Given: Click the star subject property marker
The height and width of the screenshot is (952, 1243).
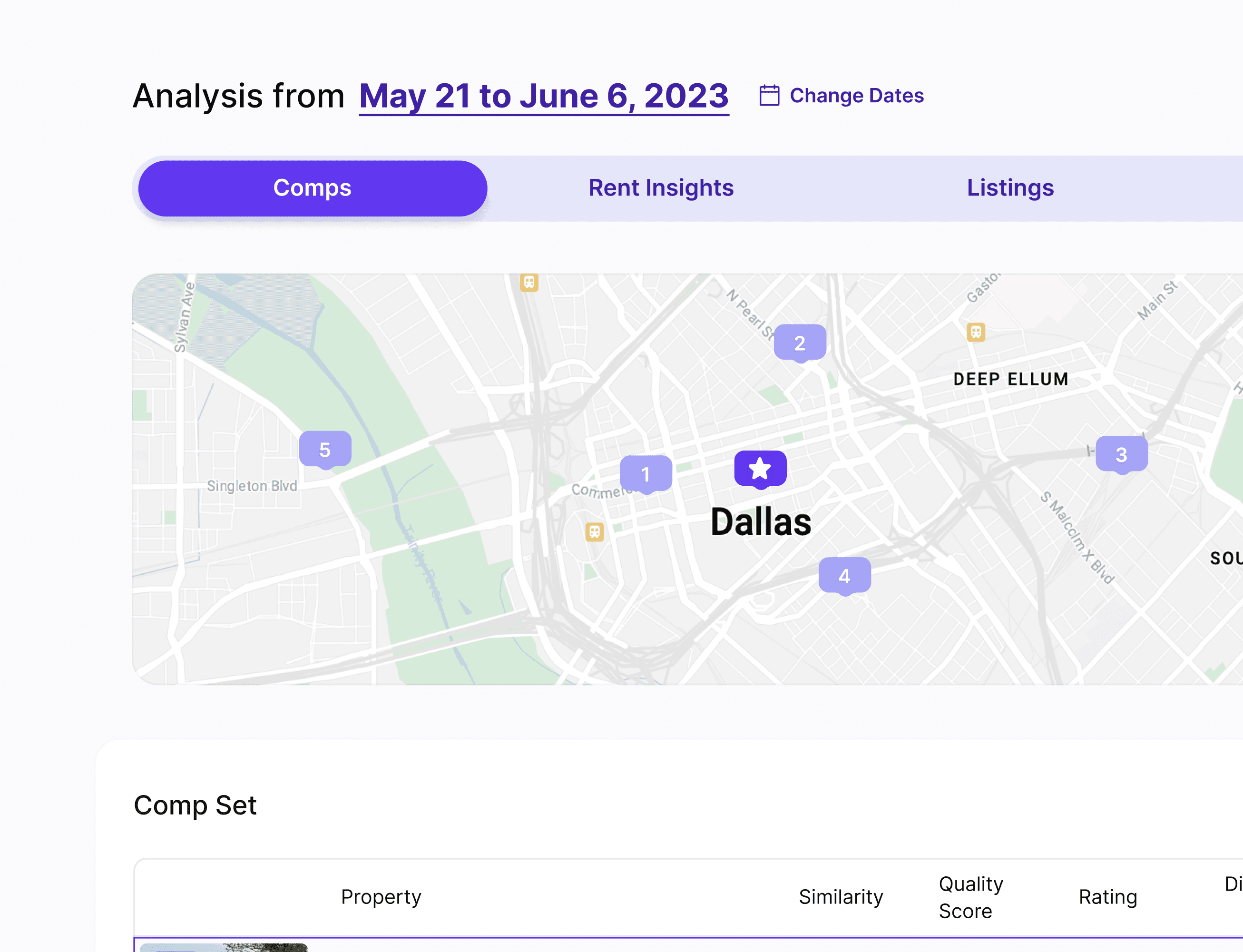Looking at the screenshot, I should [760, 469].
